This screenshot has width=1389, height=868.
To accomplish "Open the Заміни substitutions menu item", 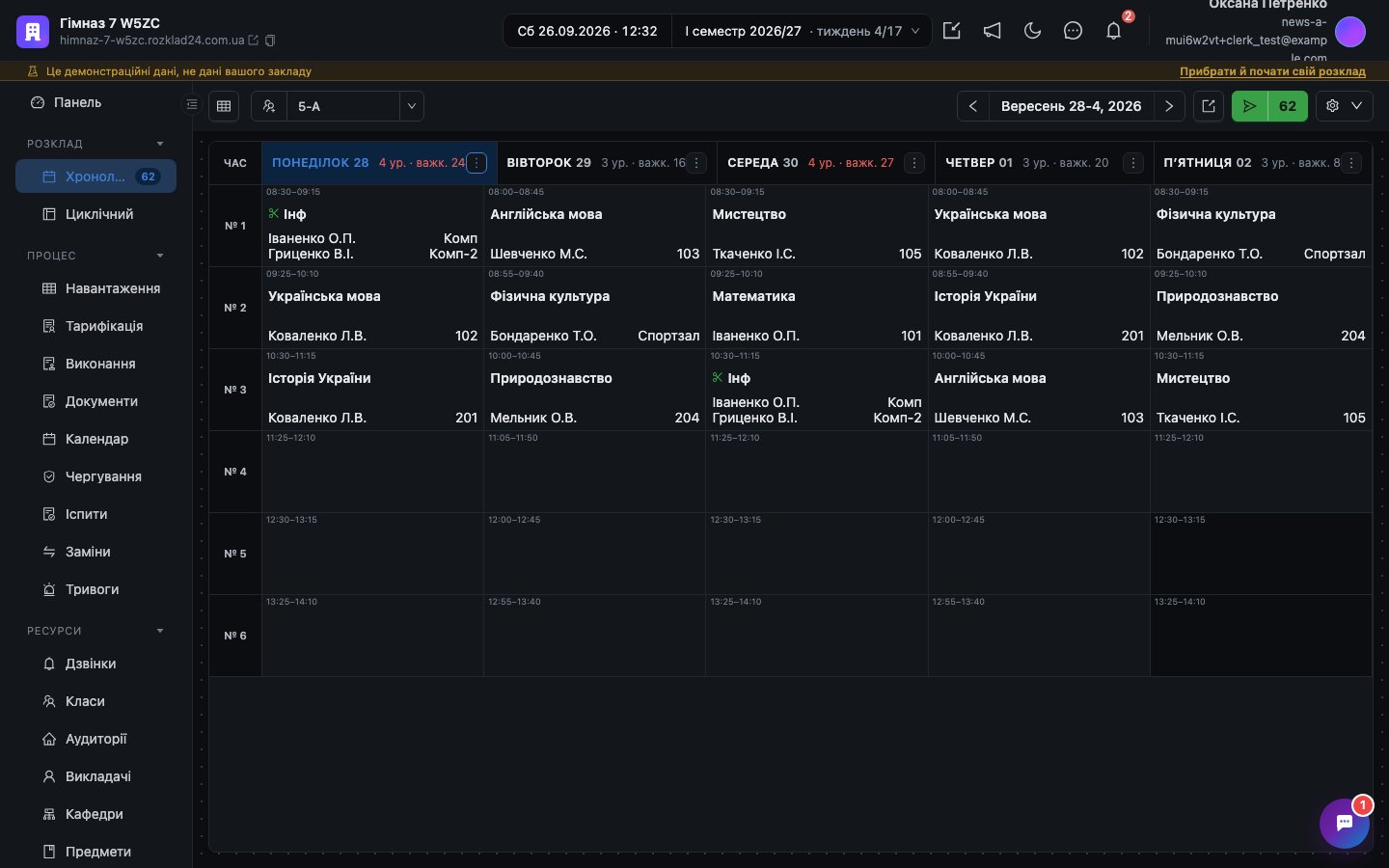I will pyautogui.click(x=95, y=552).
